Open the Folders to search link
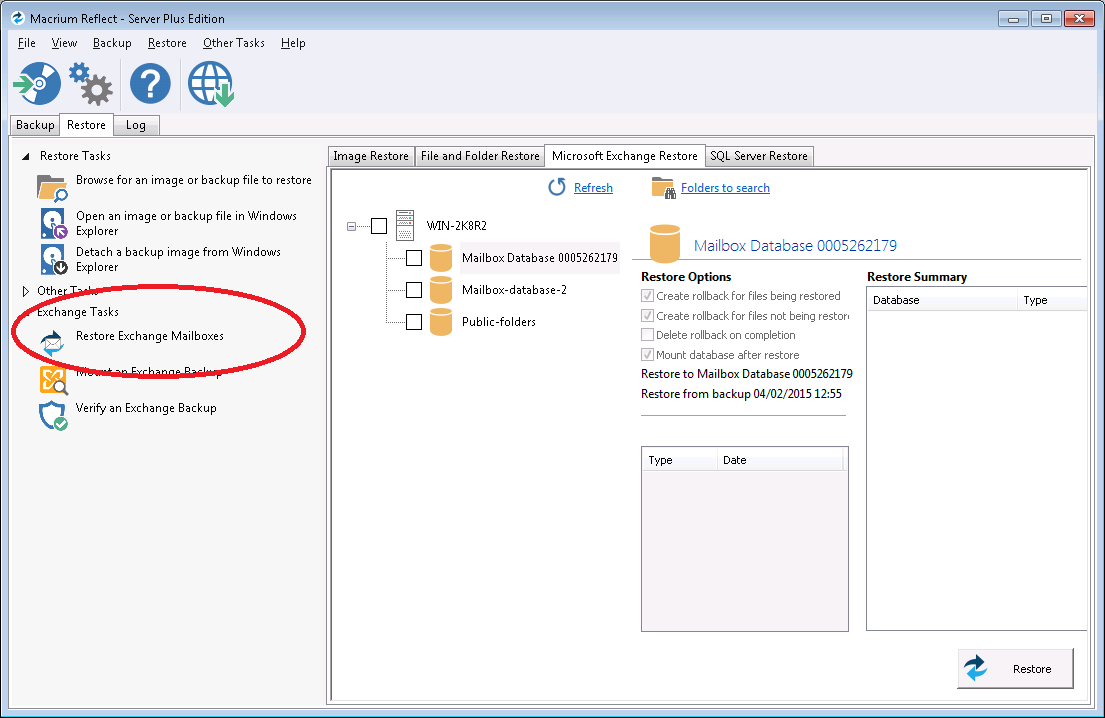 click(x=725, y=188)
